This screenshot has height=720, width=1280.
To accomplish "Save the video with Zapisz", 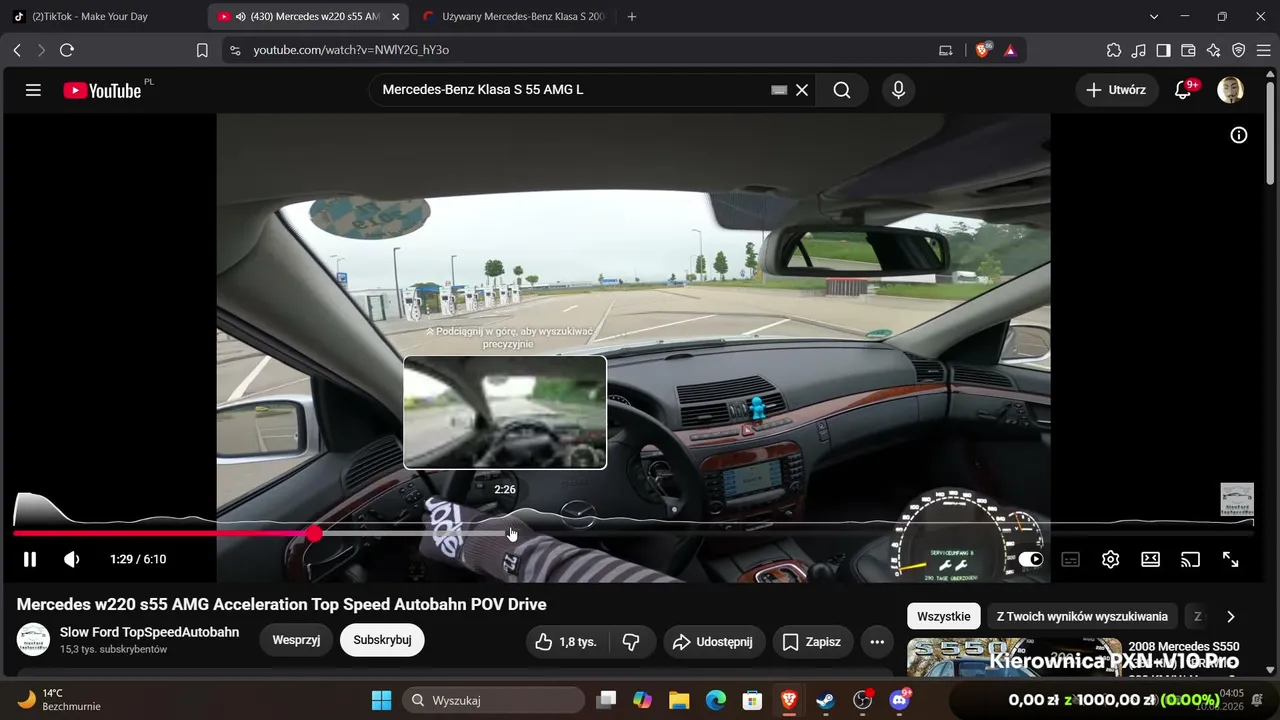I will [811, 641].
